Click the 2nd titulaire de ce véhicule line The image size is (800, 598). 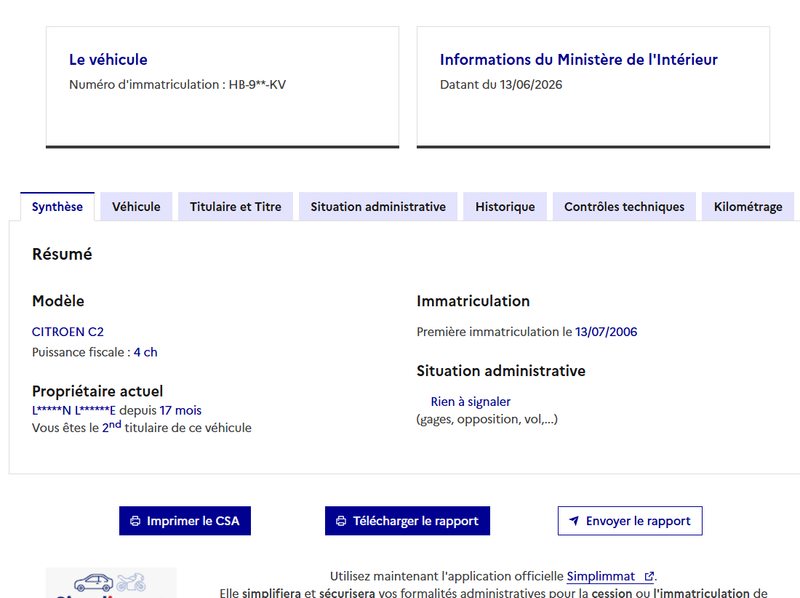tap(142, 427)
